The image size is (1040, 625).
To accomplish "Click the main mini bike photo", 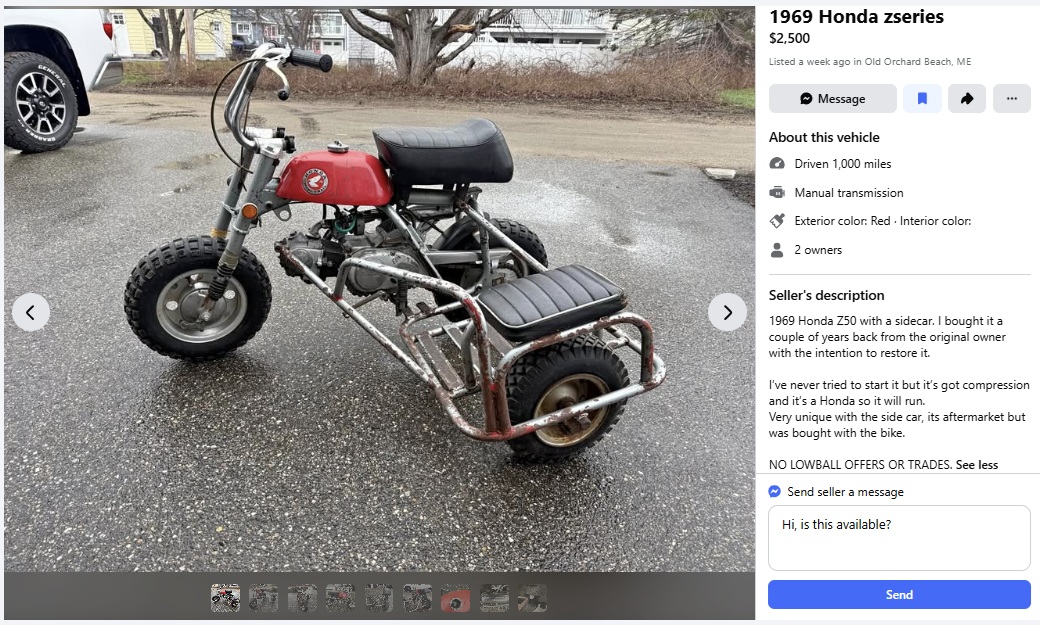I will [x=379, y=289].
